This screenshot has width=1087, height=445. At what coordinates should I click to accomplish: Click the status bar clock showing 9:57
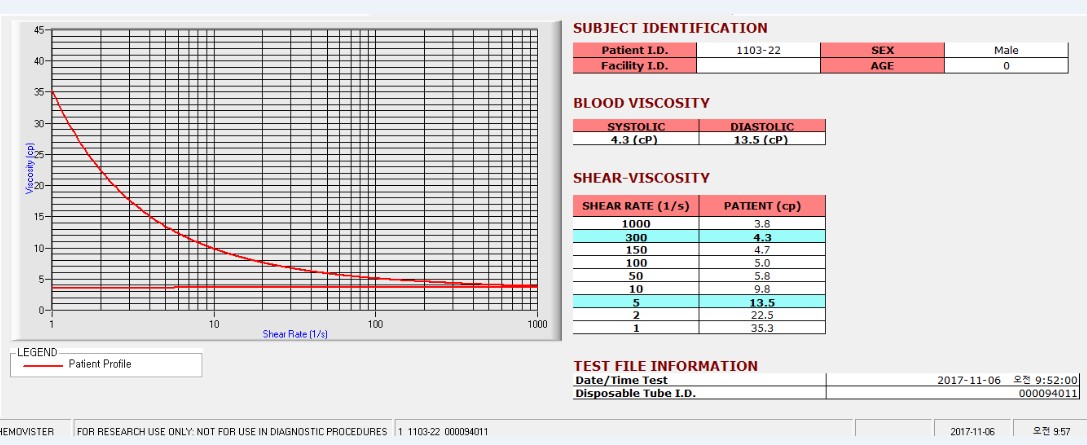1050,431
